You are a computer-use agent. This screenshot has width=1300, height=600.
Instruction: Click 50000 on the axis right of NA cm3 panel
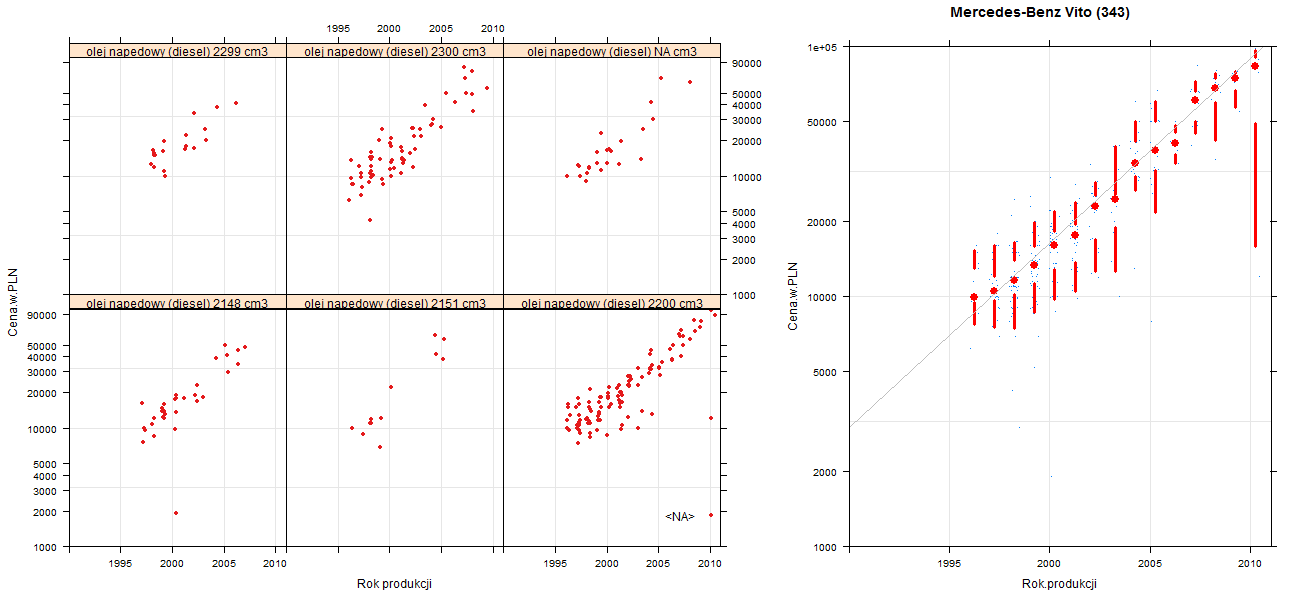point(748,94)
